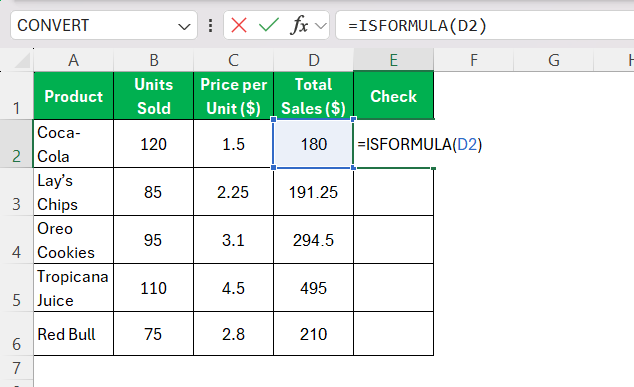
Task: Select the Coca-Cola cell
Action: (x=74, y=144)
